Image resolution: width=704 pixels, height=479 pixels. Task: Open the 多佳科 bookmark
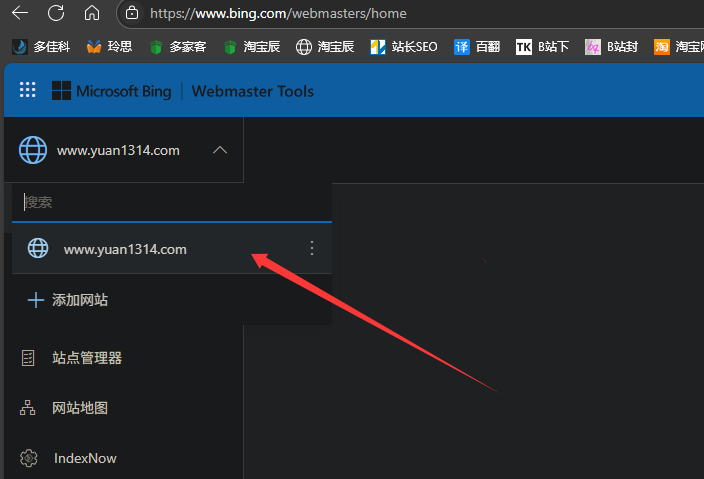[x=41, y=47]
